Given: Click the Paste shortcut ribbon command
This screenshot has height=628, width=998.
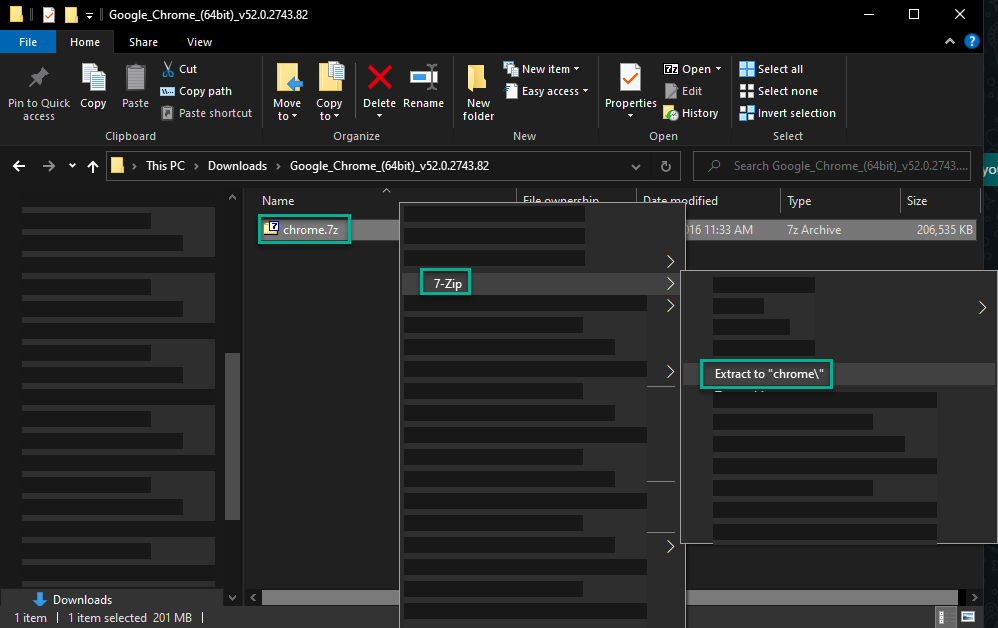Looking at the screenshot, I should [206, 113].
